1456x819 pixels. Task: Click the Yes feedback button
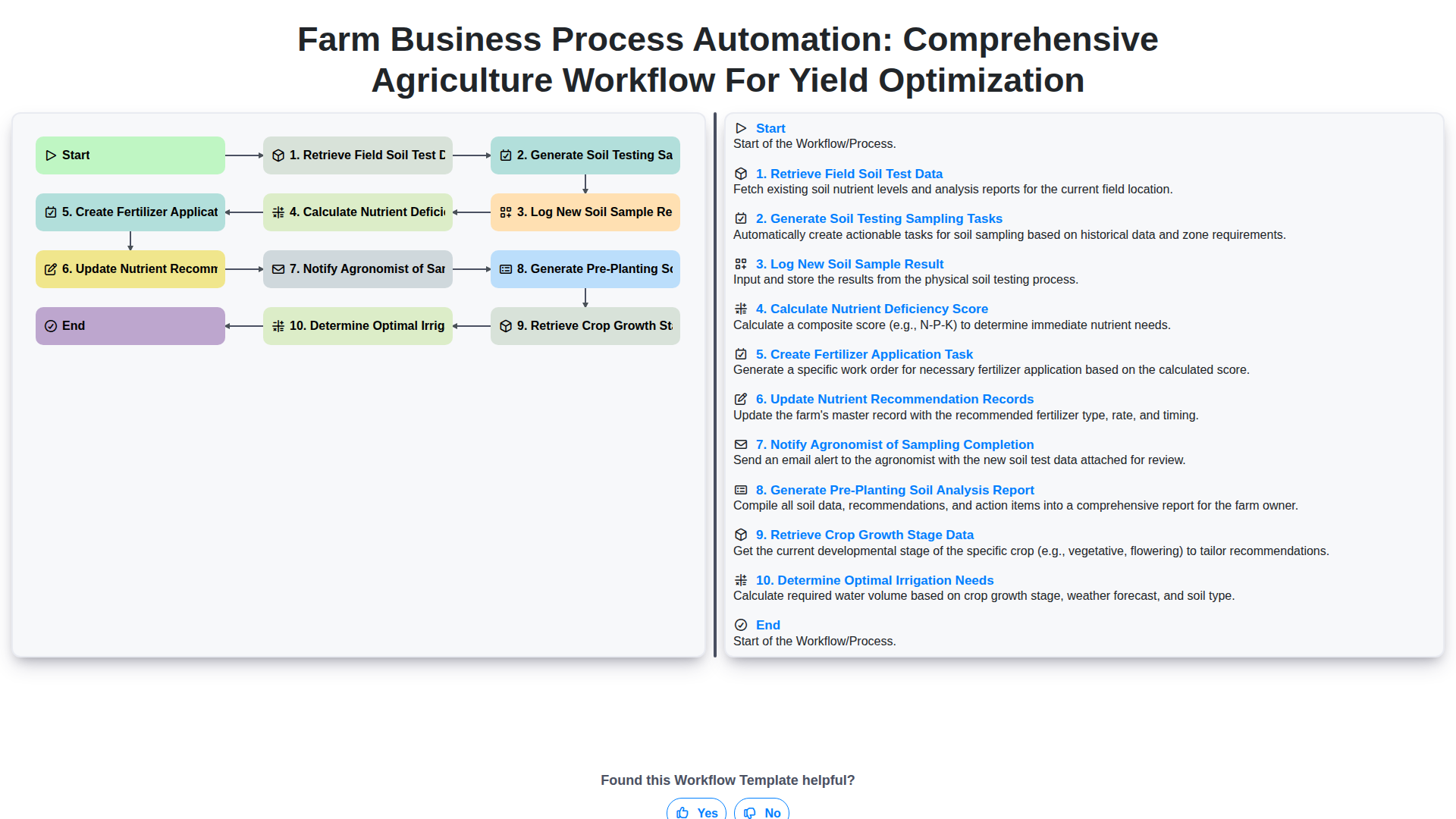(x=695, y=812)
